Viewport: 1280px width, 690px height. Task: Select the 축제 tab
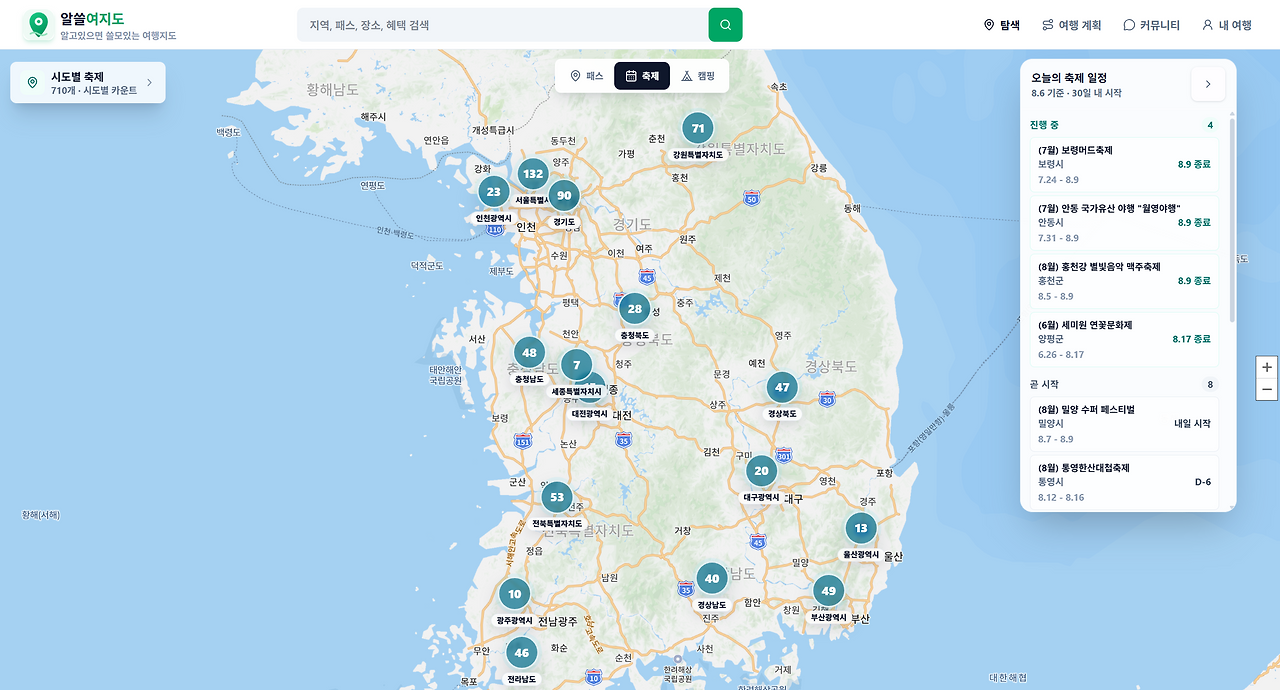642,76
